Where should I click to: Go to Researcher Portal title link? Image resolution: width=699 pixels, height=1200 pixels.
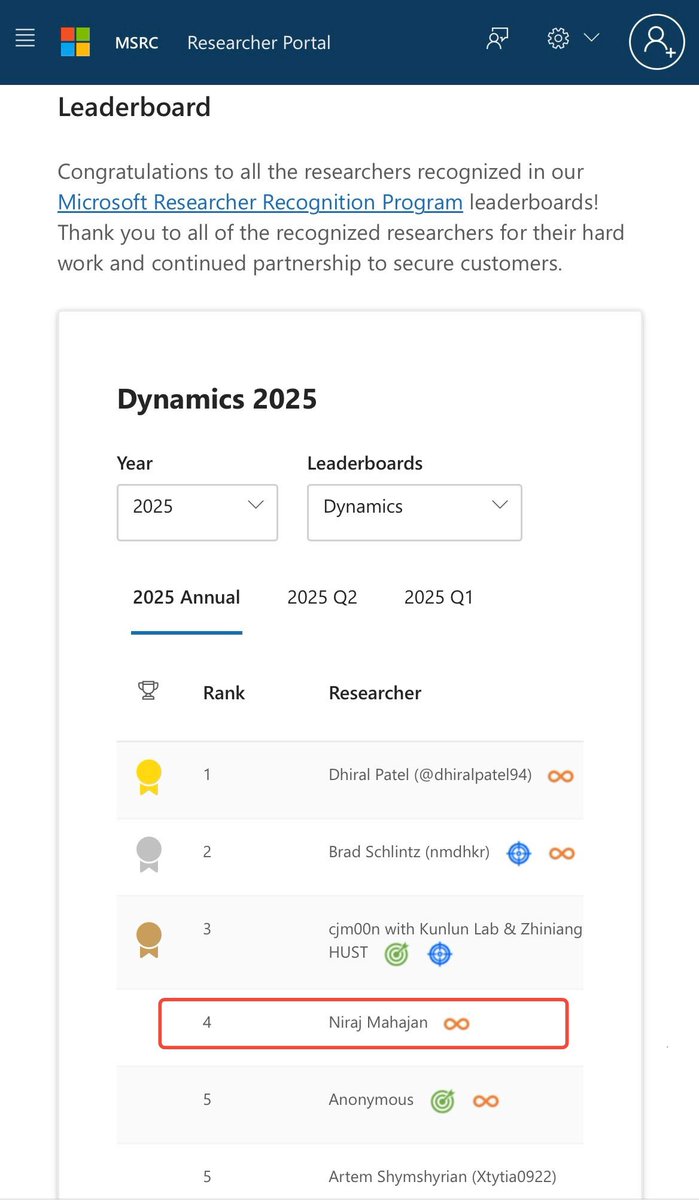(x=259, y=42)
